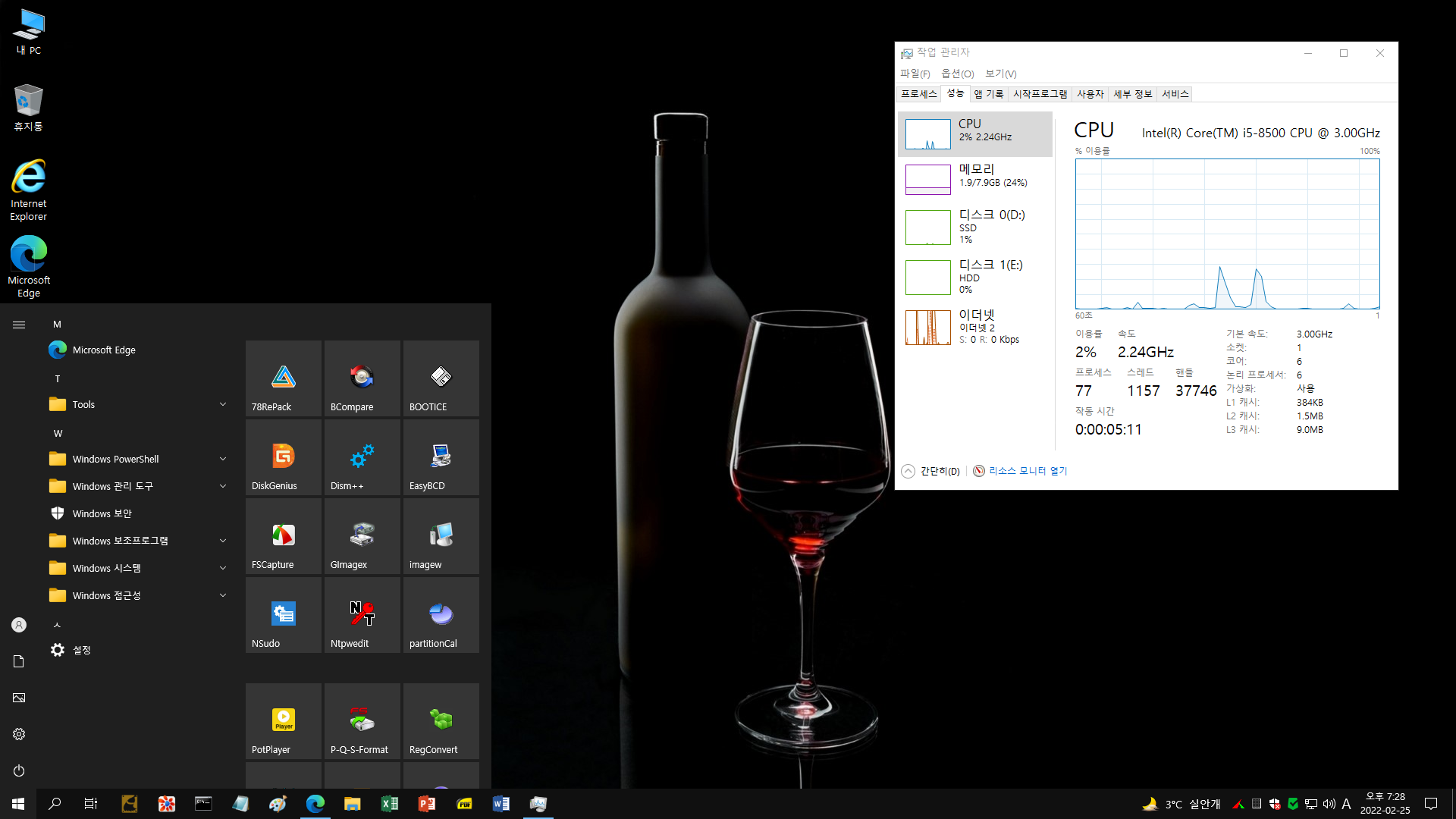Expand the Windows PowerShell folder
The image size is (1456, 819).
pyautogui.click(x=141, y=459)
